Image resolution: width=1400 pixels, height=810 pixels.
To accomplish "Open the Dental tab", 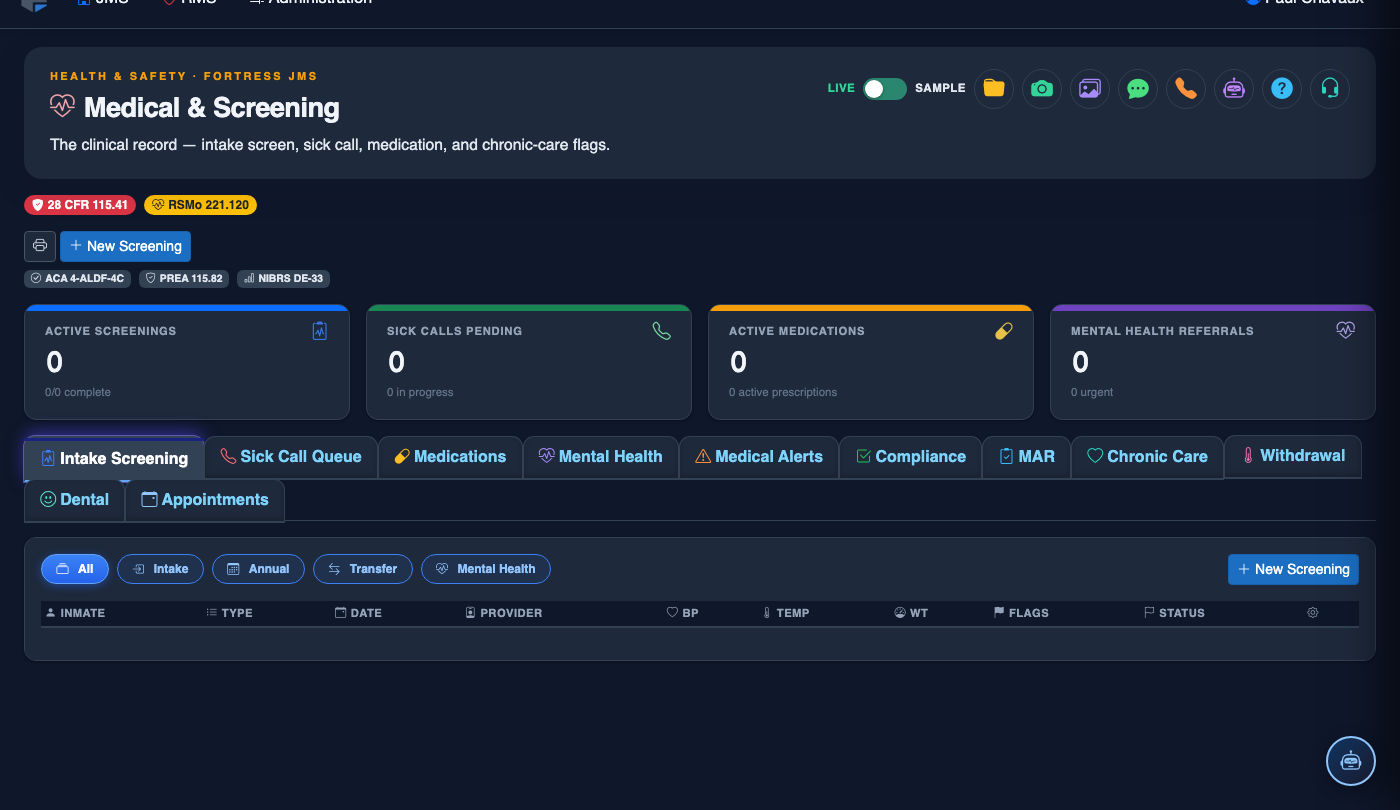I will point(75,500).
